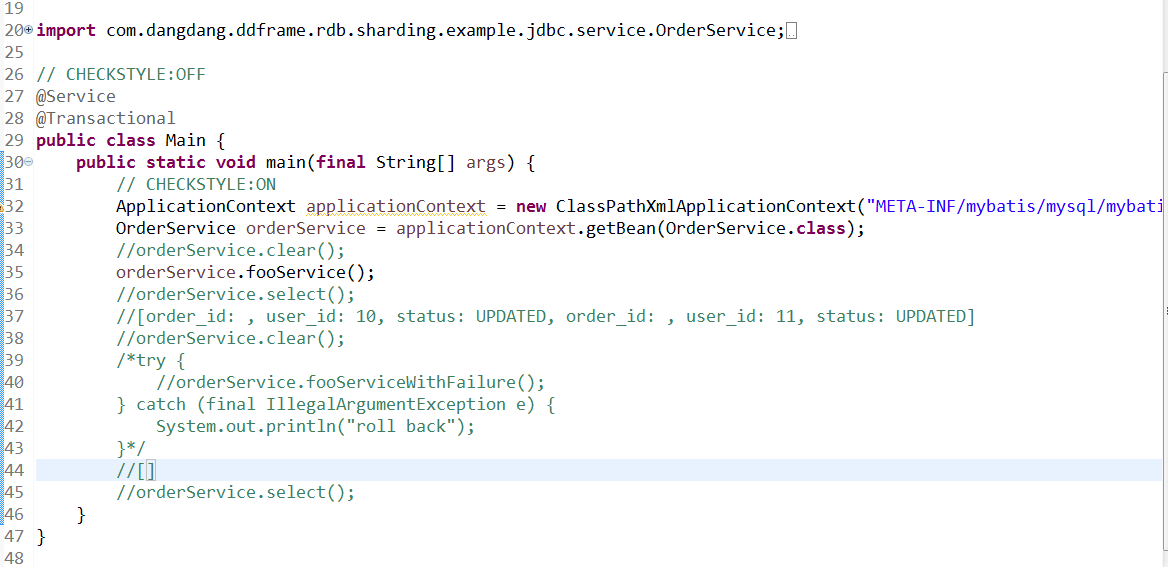Click the @Service annotation
Viewport: 1168px width, 567px height.
click(75, 97)
